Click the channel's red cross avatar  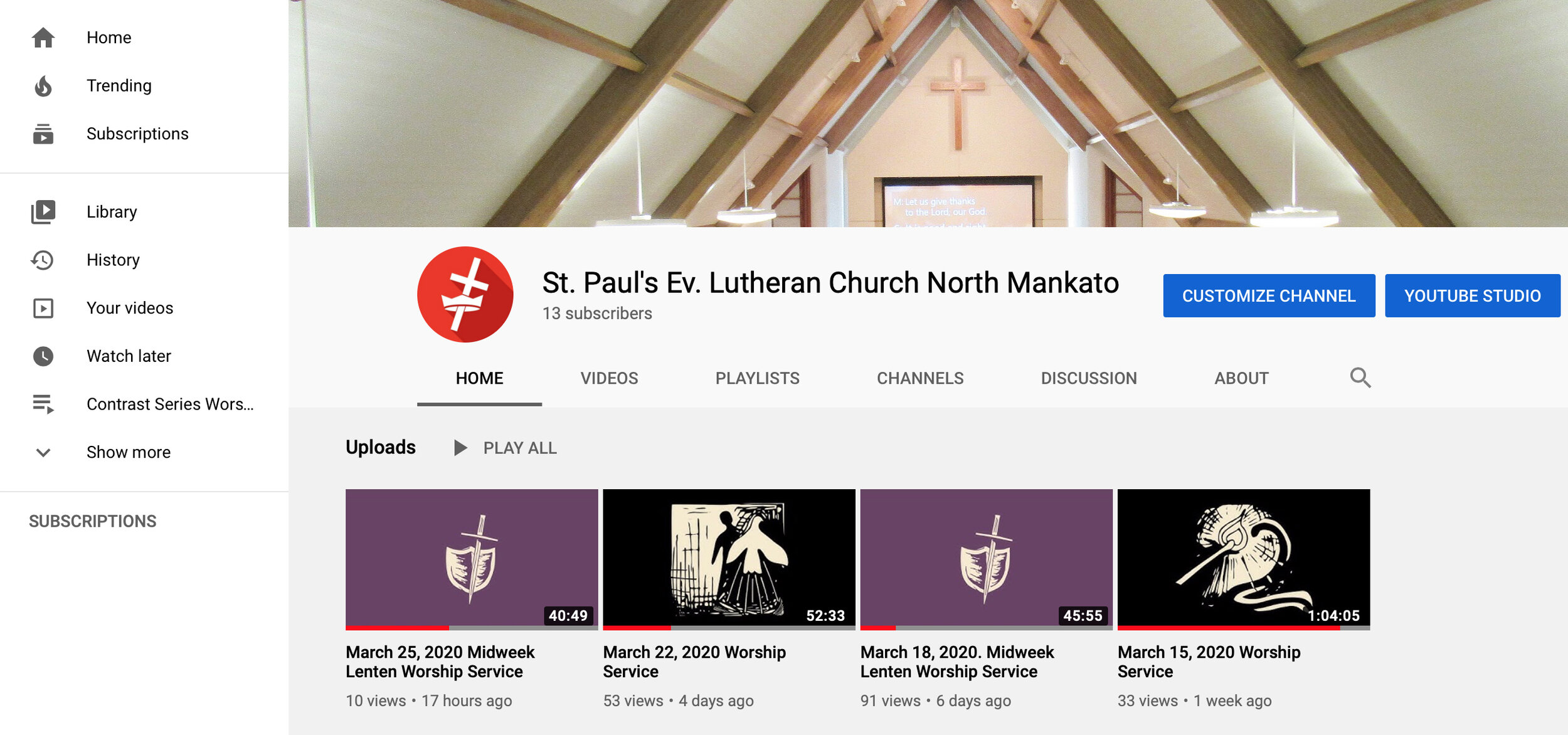click(x=465, y=294)
